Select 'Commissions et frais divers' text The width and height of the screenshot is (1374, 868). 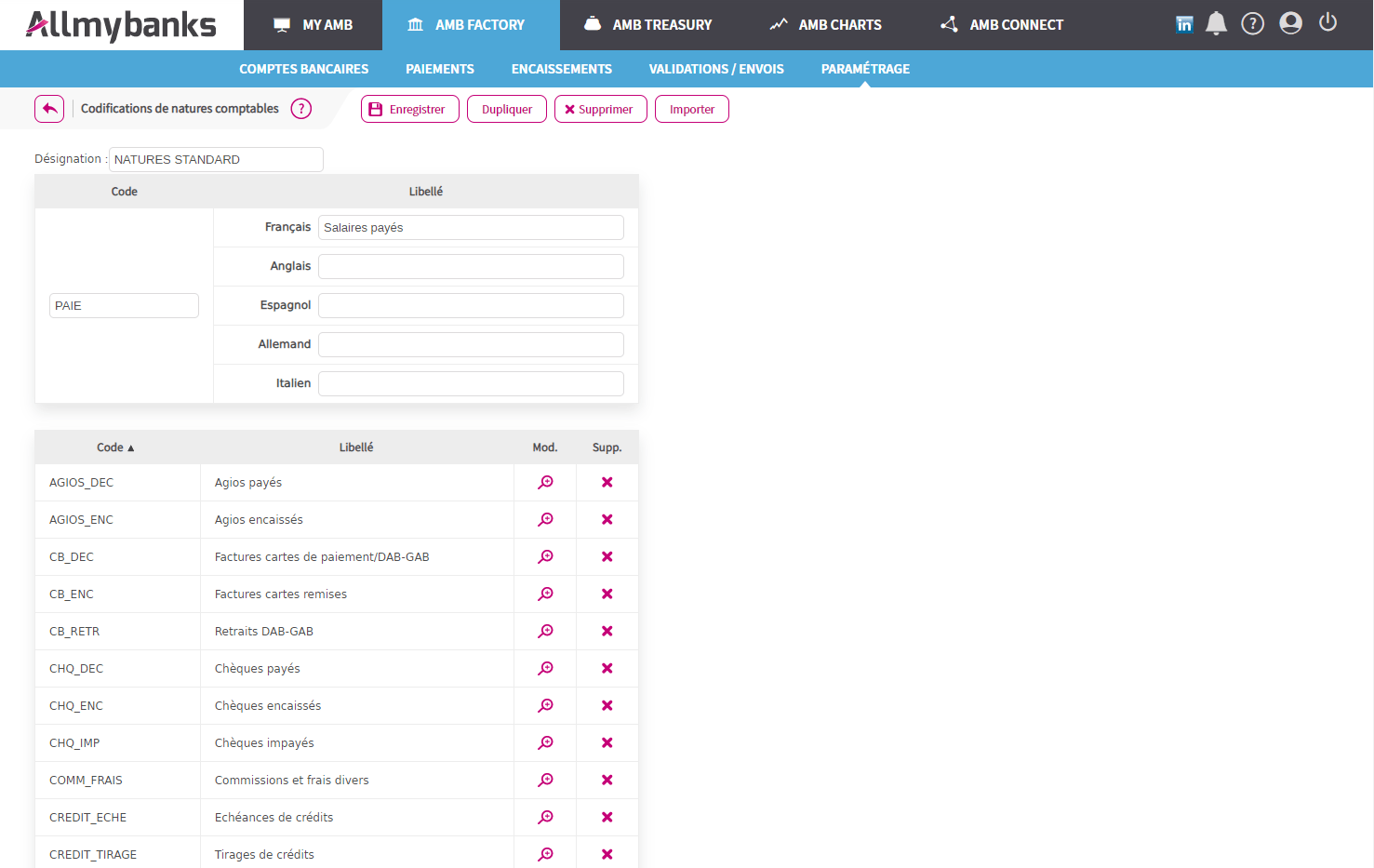(x=292, y=781)
